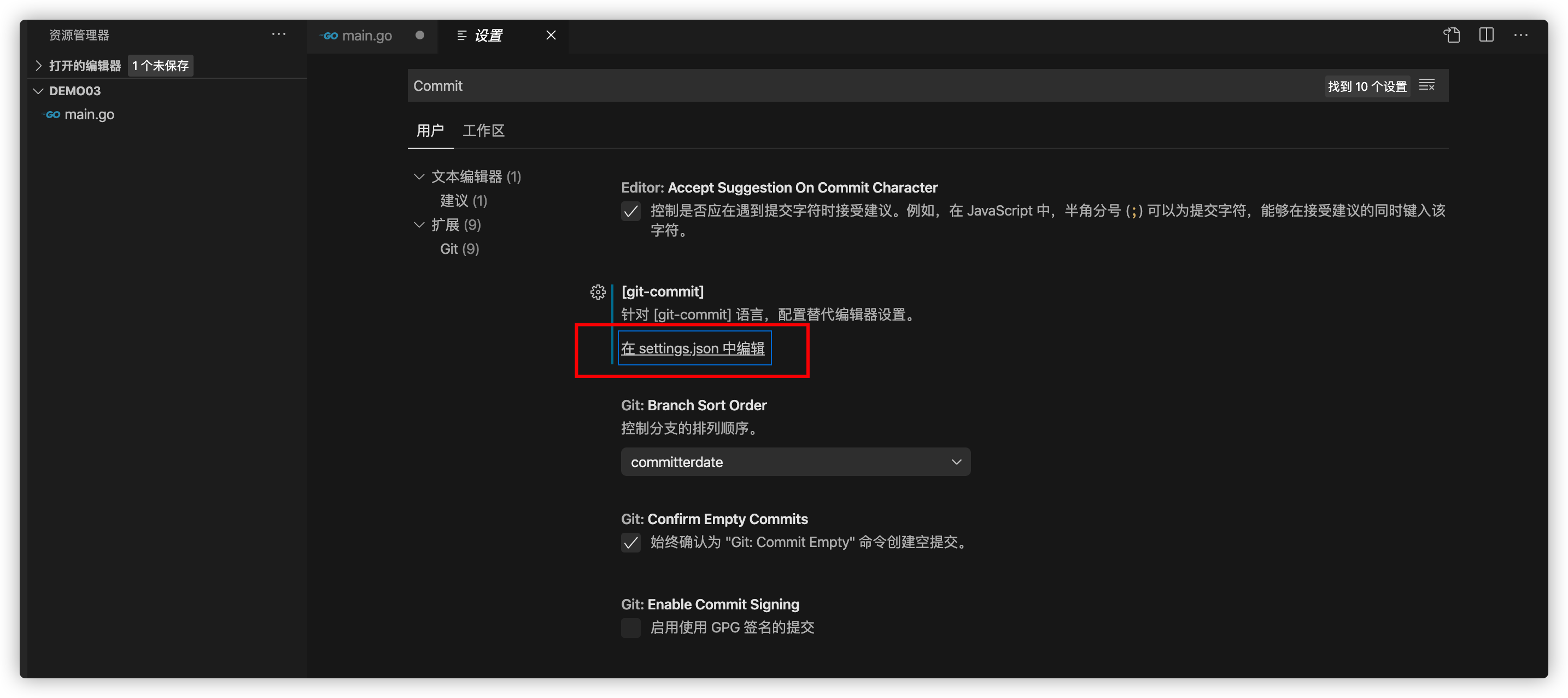Close the 设置 tab
Image resolution: width=1568 pixels, height=698 pixels.
[551, 36]
